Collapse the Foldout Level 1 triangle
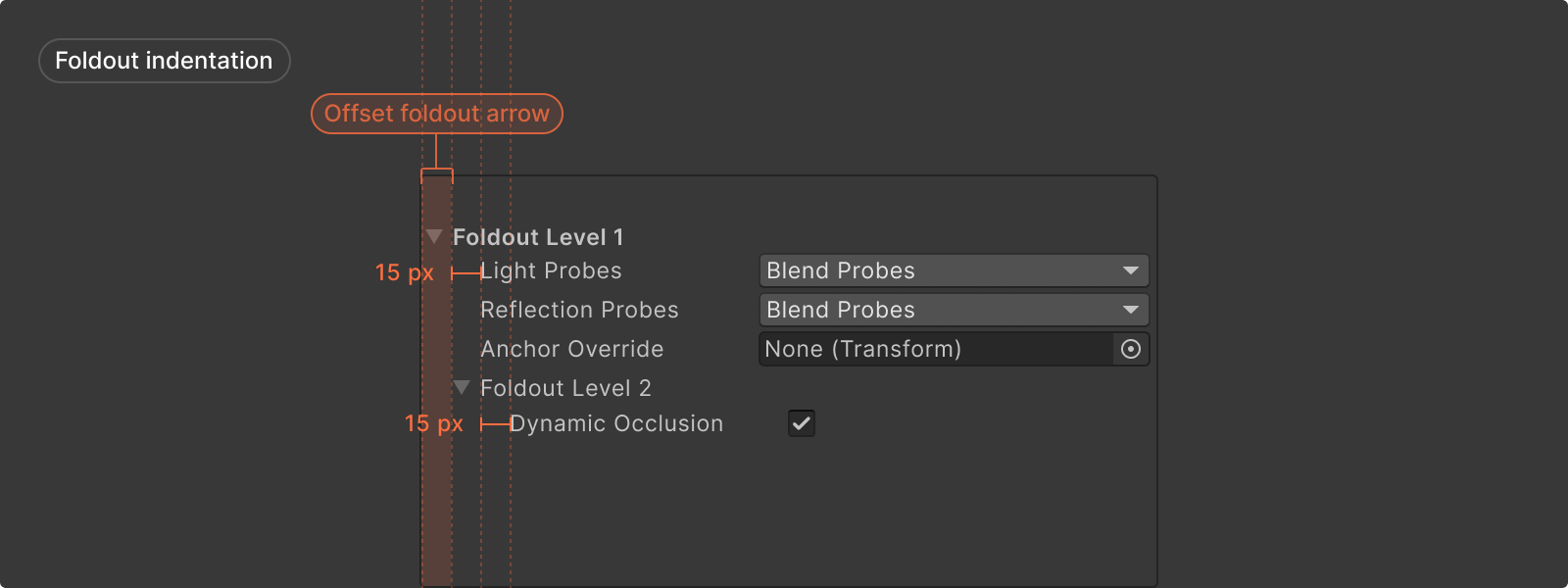This screenshot has height=588, width=1568. point(434,237)
